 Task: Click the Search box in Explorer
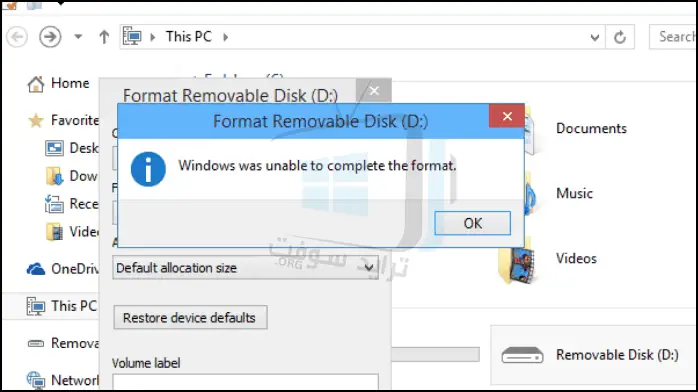coord(673,36)
